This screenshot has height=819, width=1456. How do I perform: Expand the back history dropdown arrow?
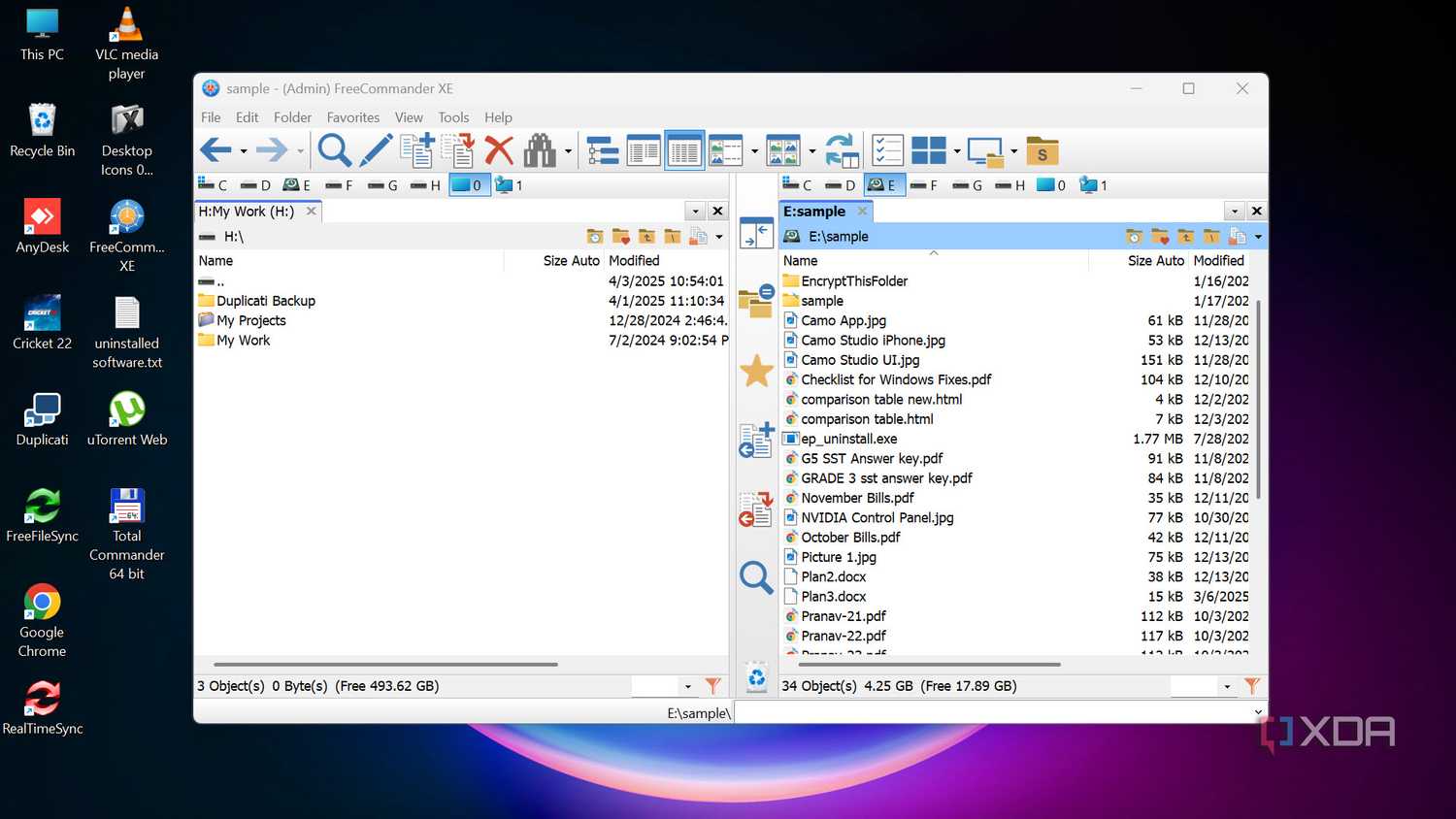point(244,151)
